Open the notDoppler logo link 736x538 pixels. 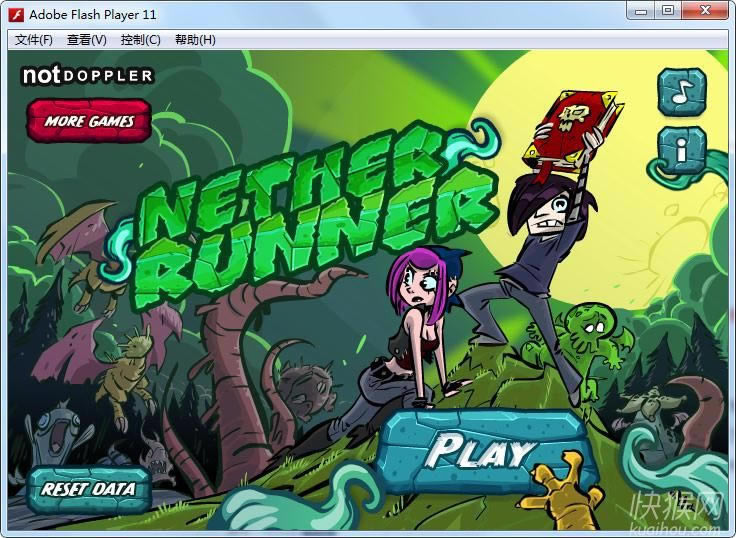(88, 75)
